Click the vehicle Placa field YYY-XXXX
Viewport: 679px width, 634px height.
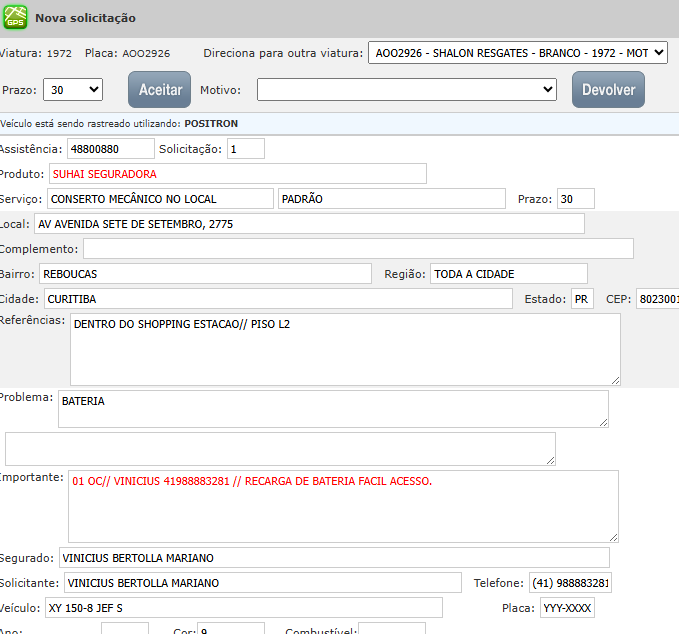click(567, 608)
